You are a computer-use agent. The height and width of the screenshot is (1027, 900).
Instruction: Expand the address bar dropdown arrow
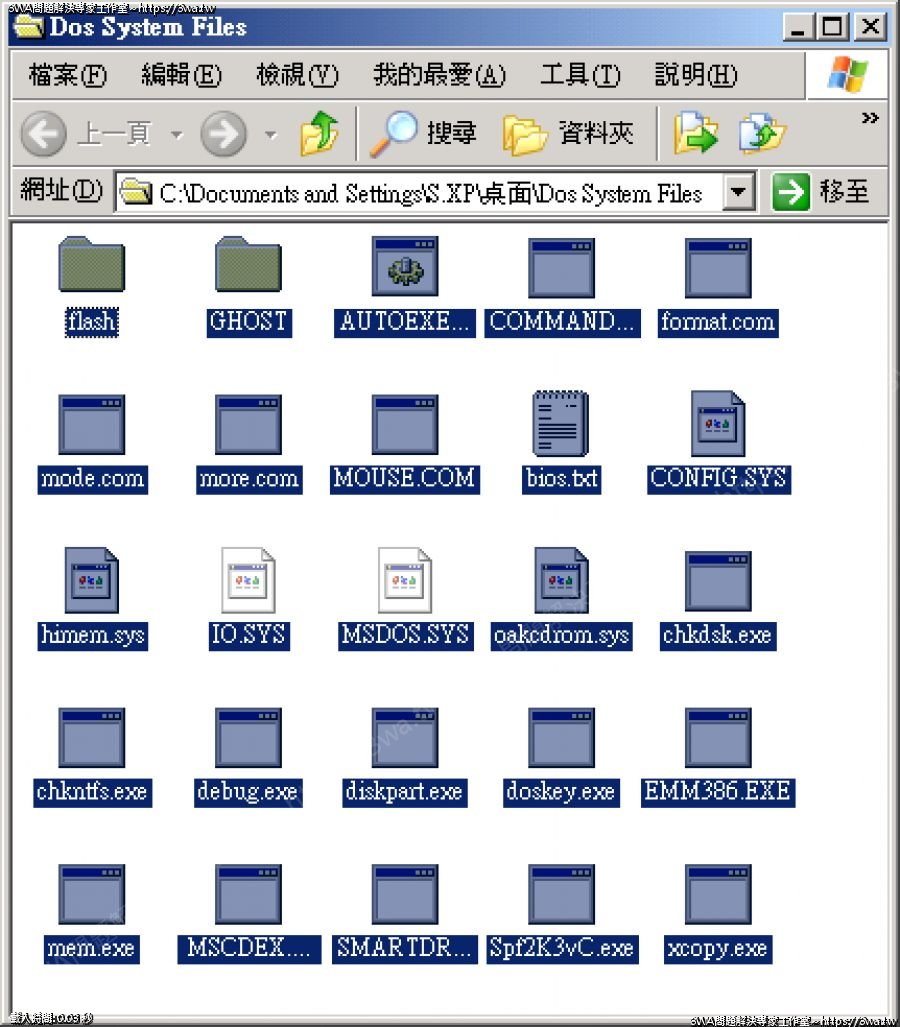point(738,192)
